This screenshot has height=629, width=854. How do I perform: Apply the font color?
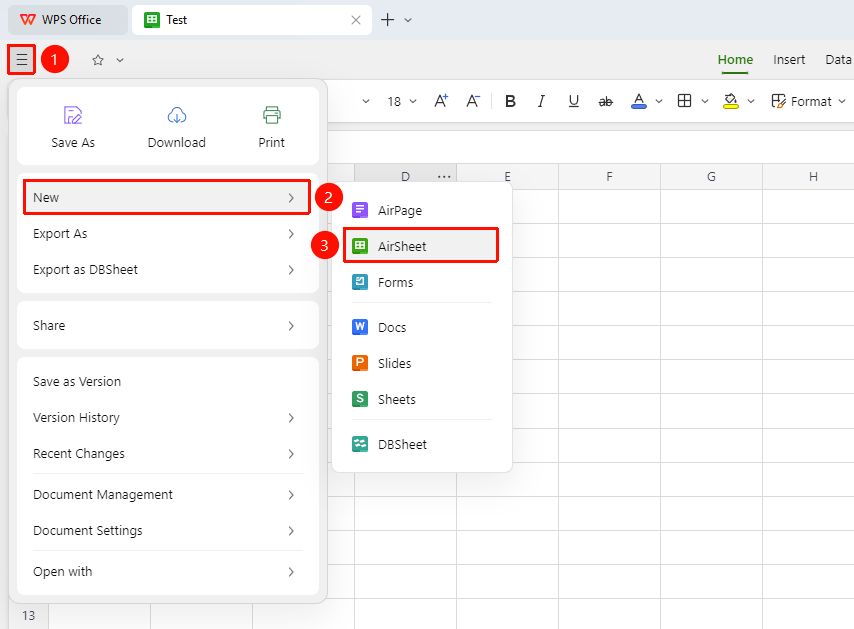coord(639,101)
